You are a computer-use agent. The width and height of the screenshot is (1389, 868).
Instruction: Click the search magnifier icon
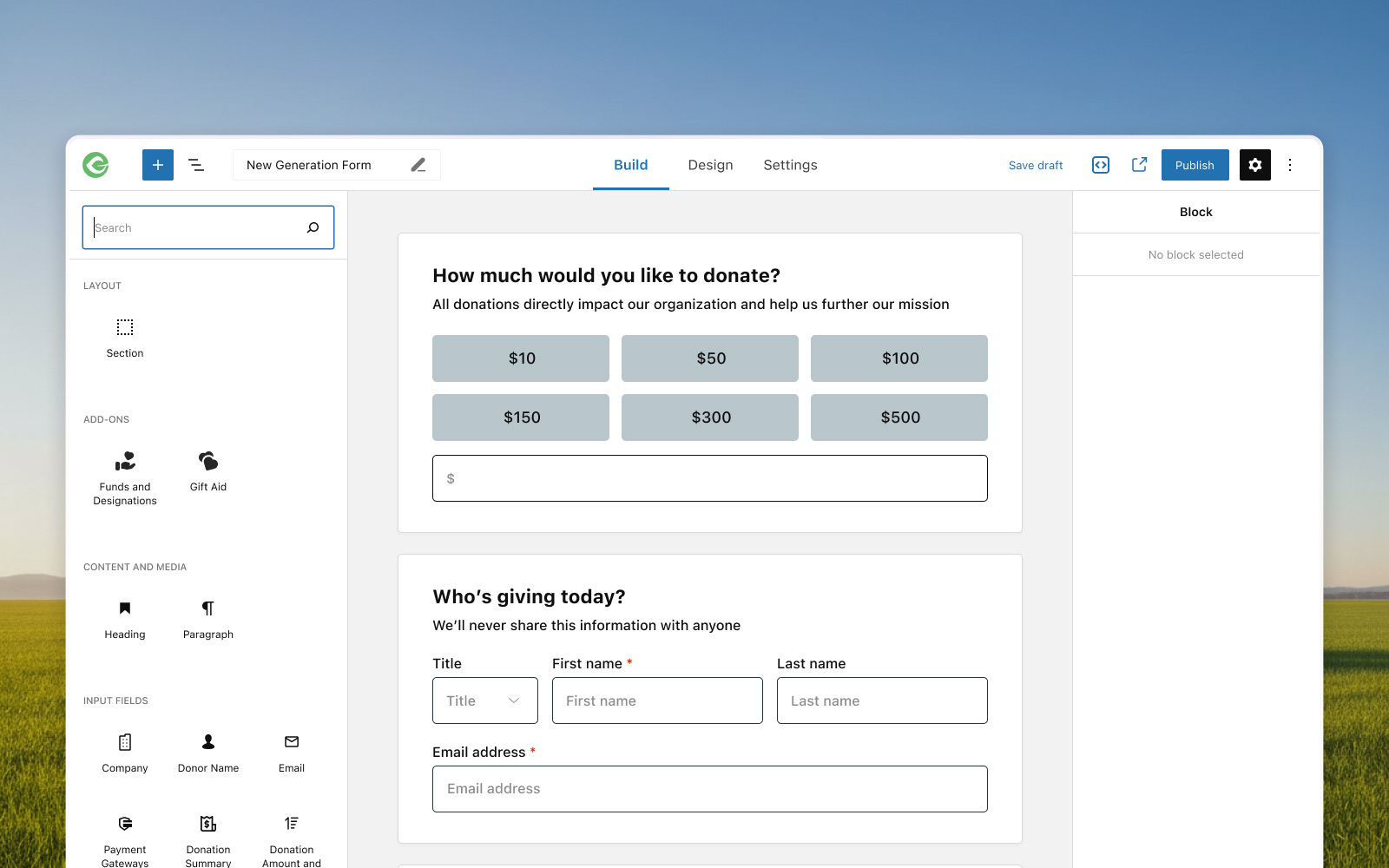pos(313,227)
